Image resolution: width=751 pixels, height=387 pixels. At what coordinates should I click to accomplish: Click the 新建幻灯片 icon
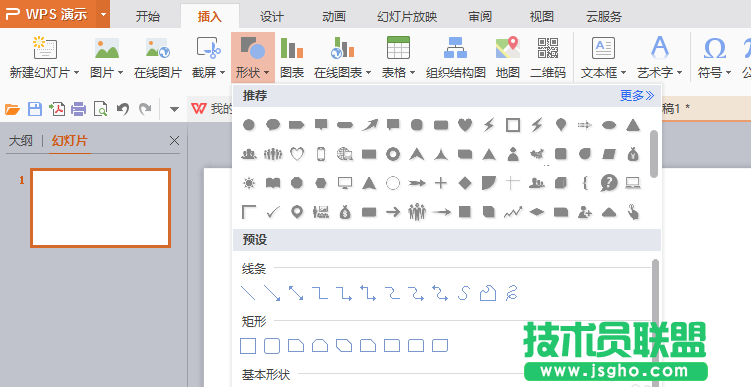click(45, 48)
